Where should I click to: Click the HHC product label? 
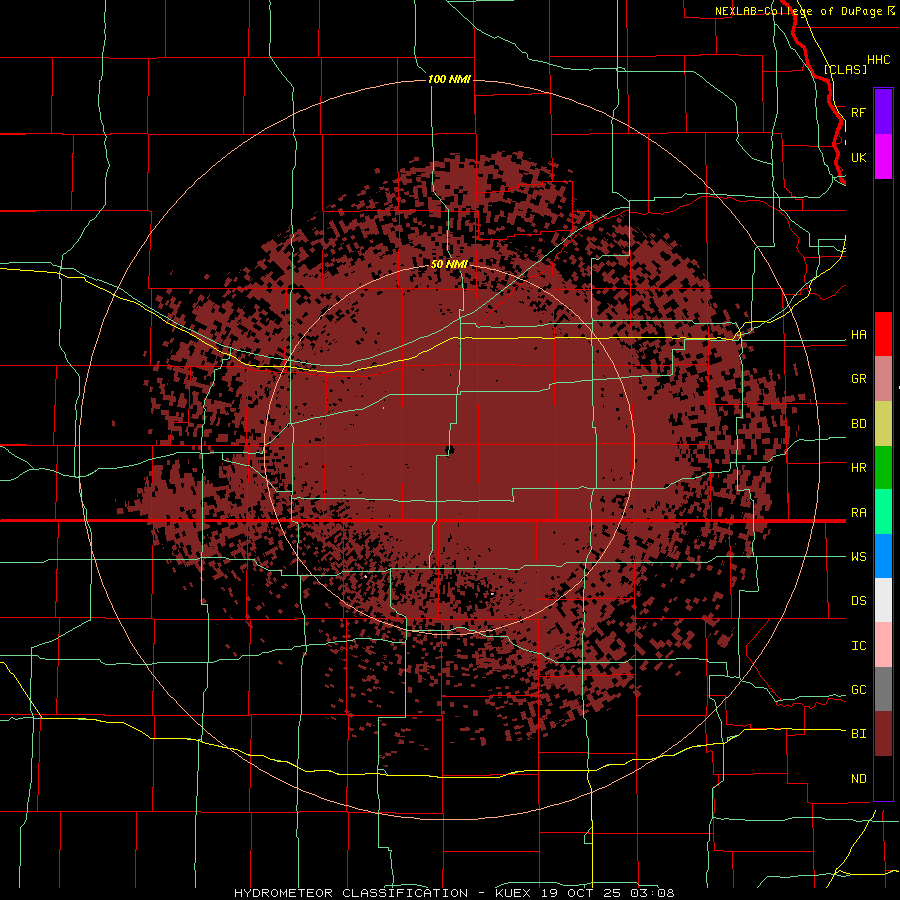(878, 60)
